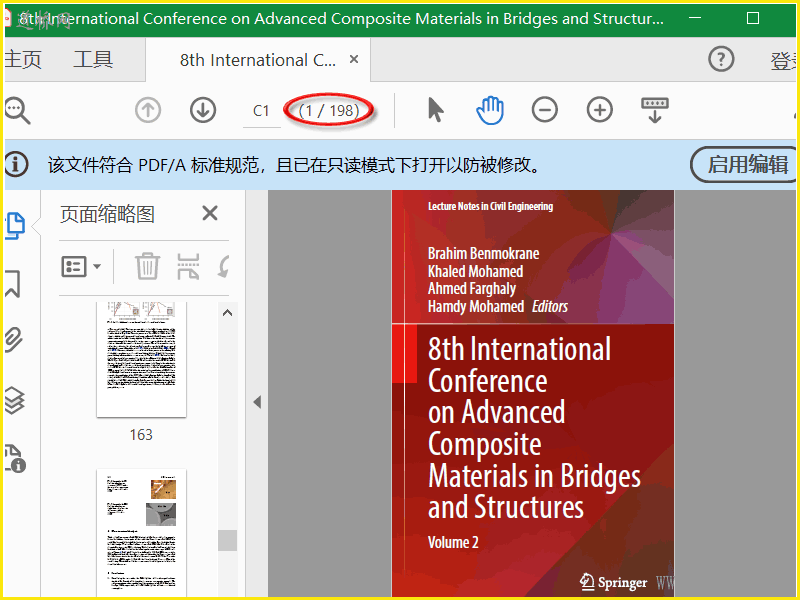The width and height of the screenshot is (800, 600).
Task: Click the delete pages trash icon
Action: pyautogui.click(x=147, y=266)
